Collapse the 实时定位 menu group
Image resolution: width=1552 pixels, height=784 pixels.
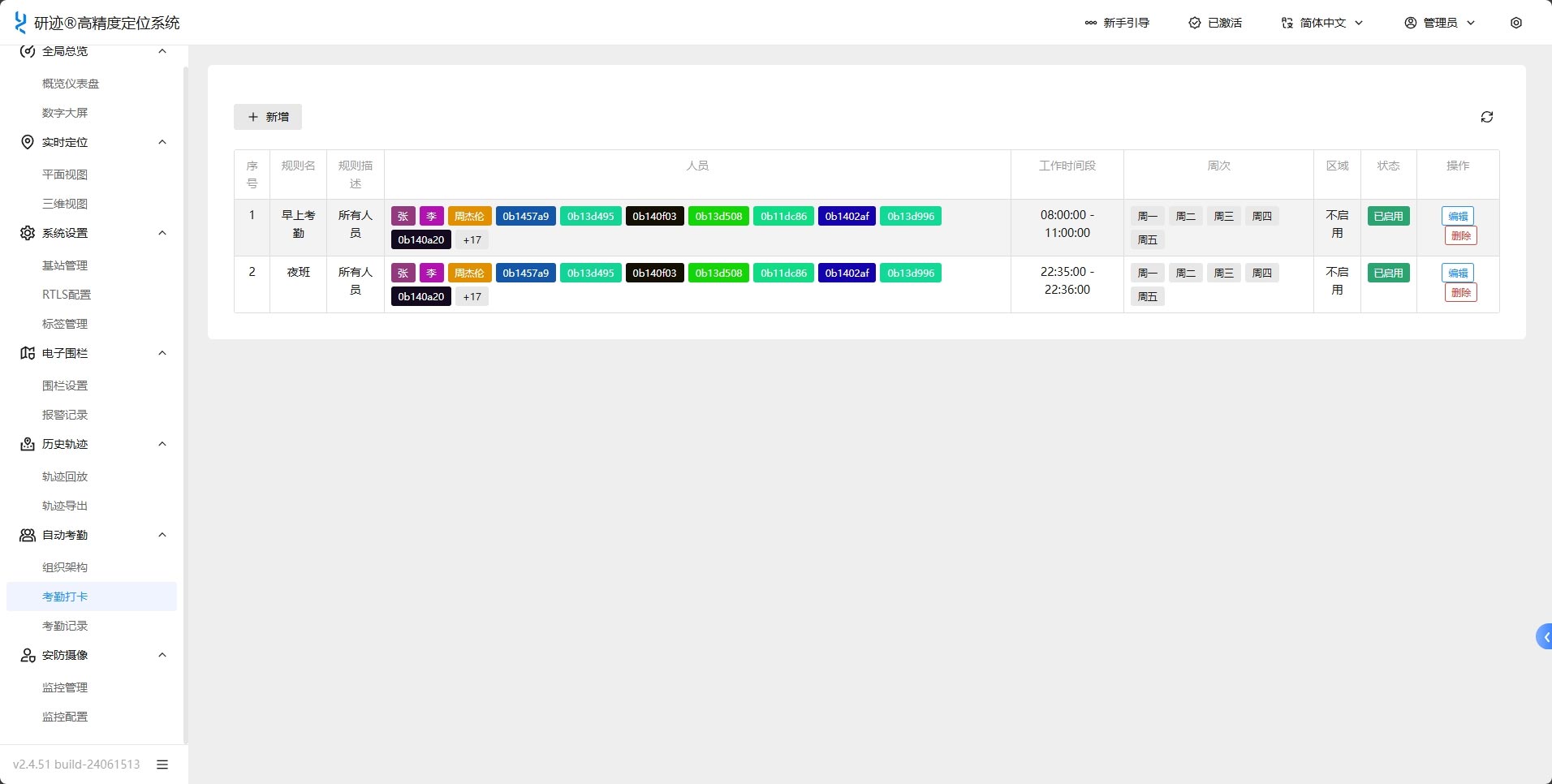coord(162,142)
